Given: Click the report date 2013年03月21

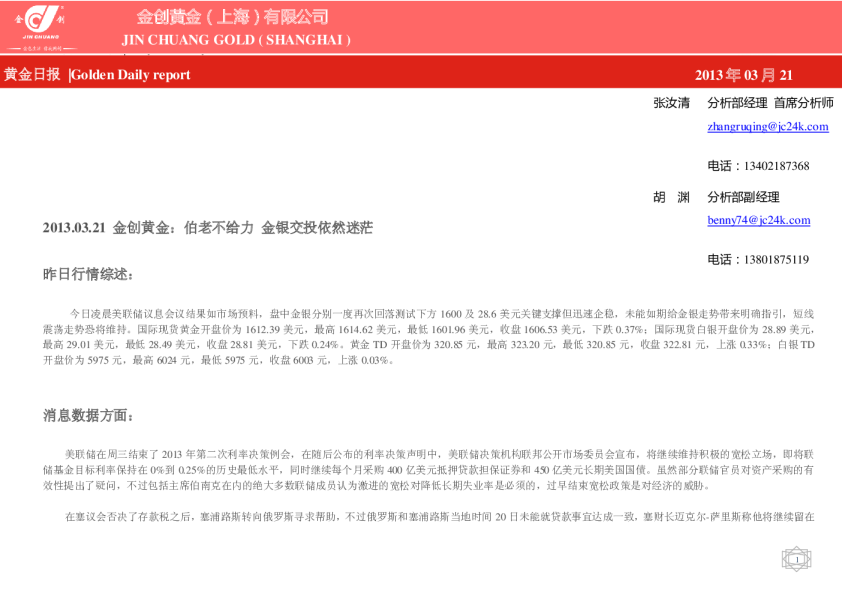Looking at the screenshot, I should [x=743, y=75].
